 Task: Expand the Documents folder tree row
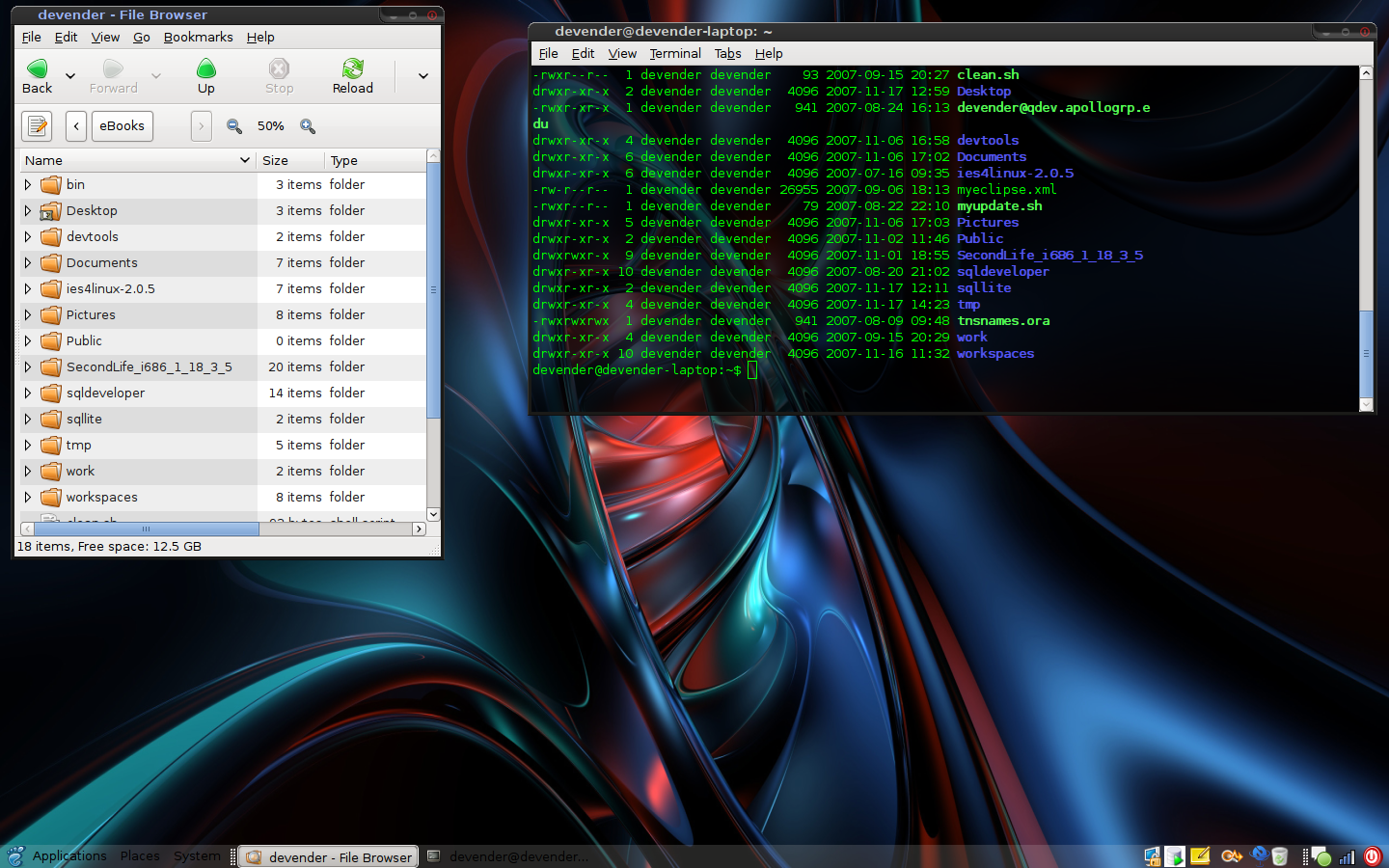(28, 262)
